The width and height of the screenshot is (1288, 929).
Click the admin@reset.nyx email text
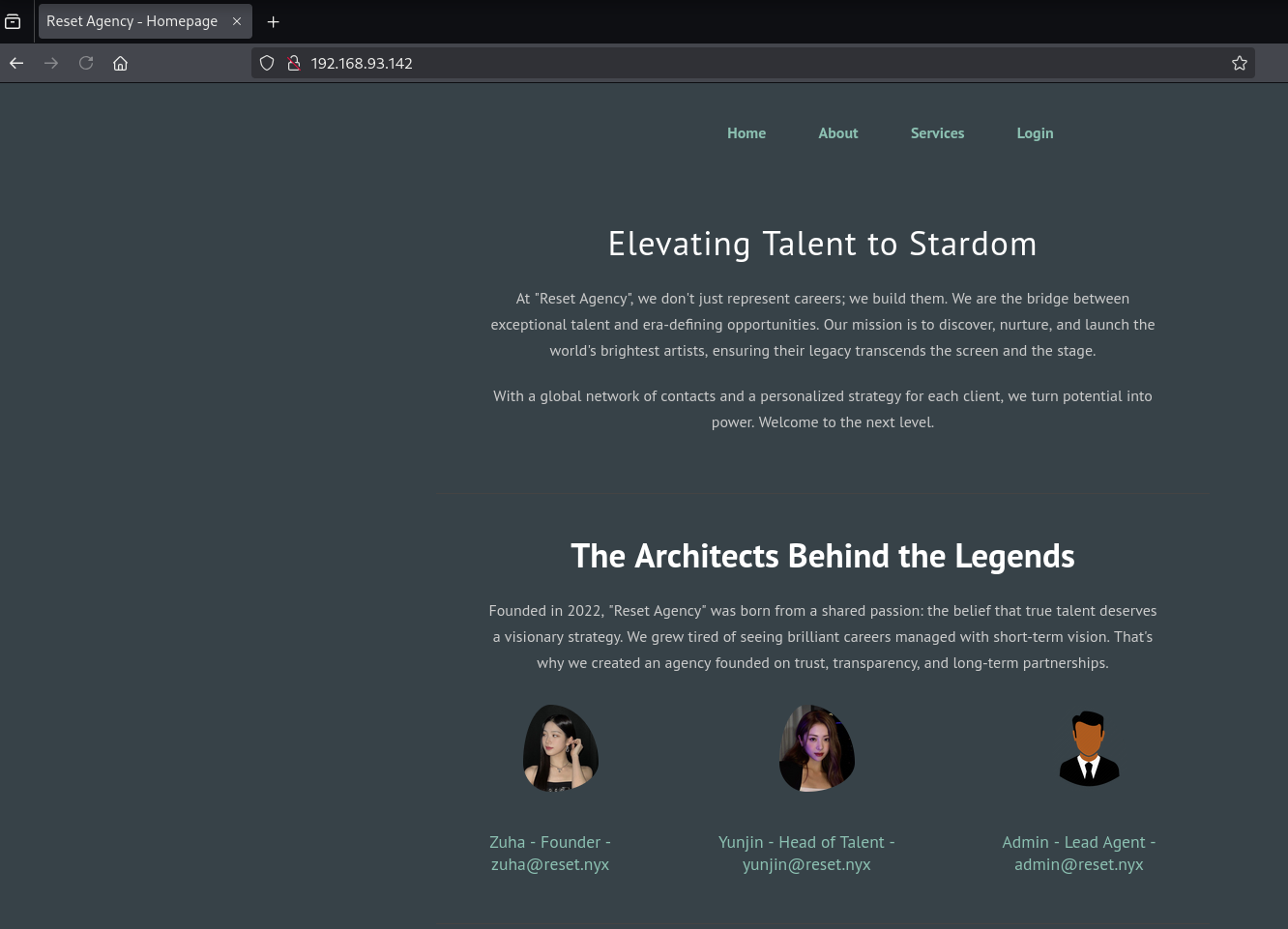tap(1078, 864)
